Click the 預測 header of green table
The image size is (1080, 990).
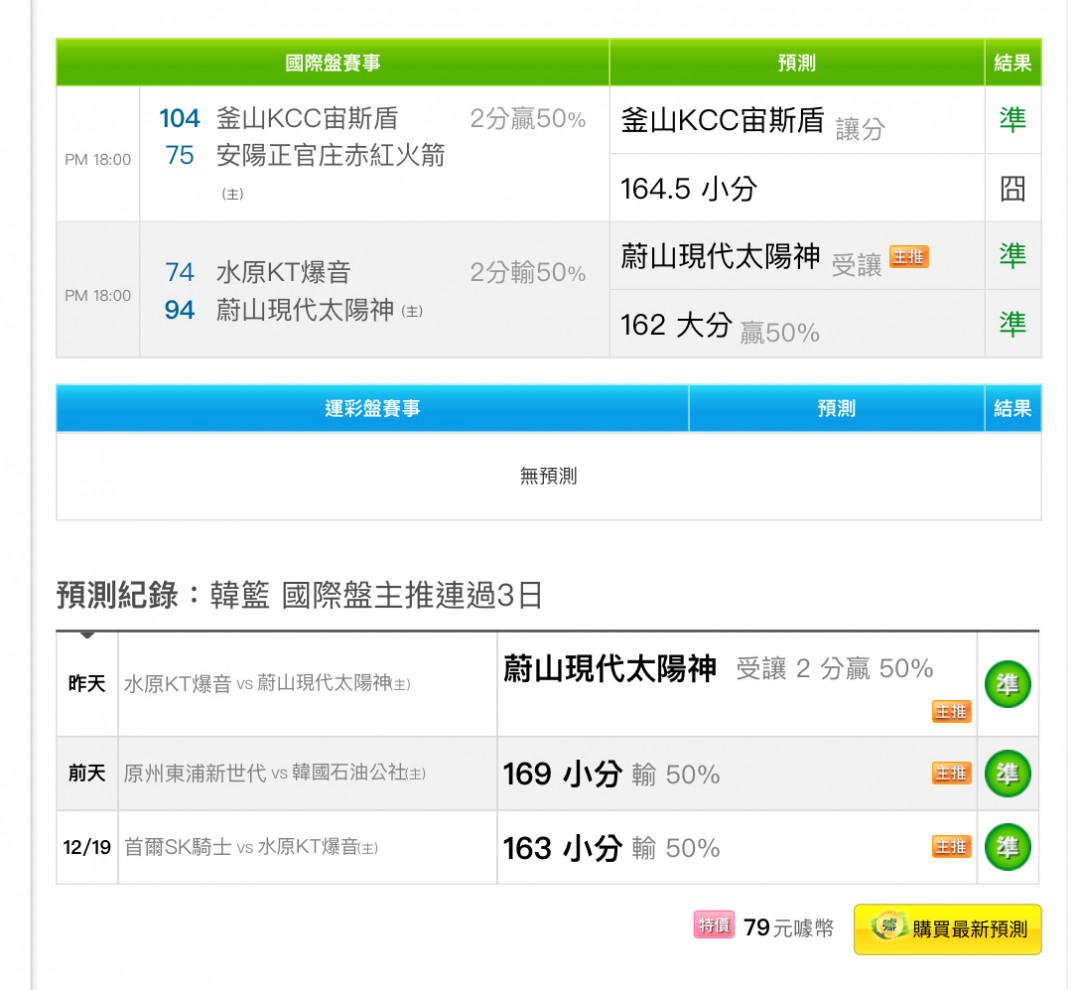797,63
